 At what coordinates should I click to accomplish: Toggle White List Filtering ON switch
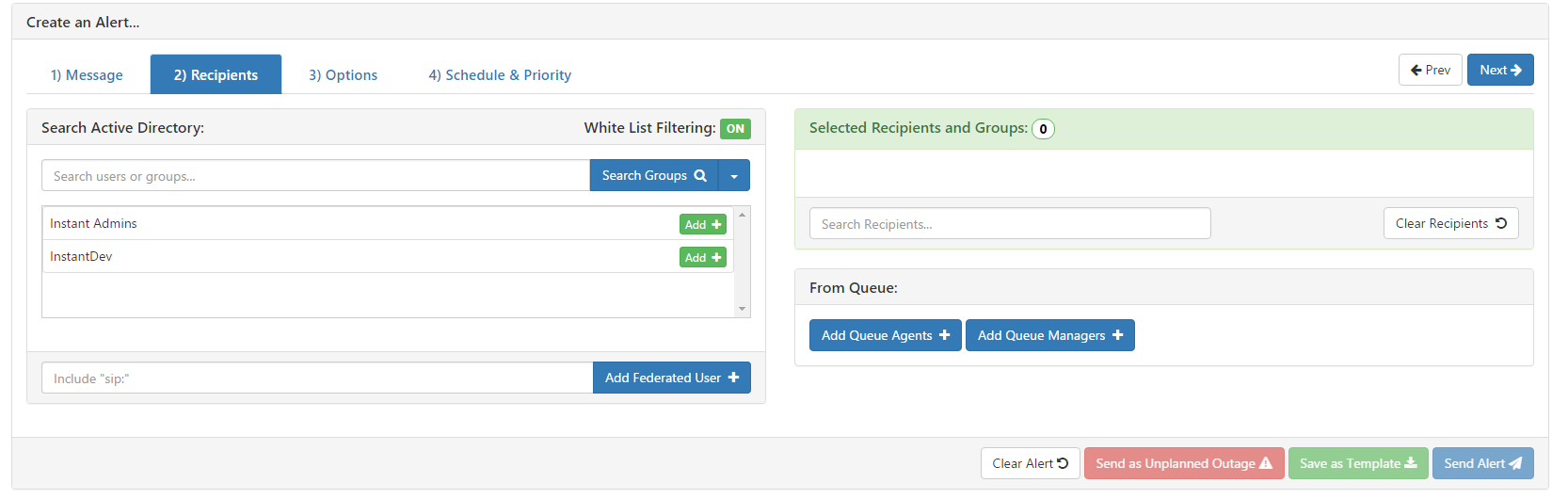click(x=735, y=129)
